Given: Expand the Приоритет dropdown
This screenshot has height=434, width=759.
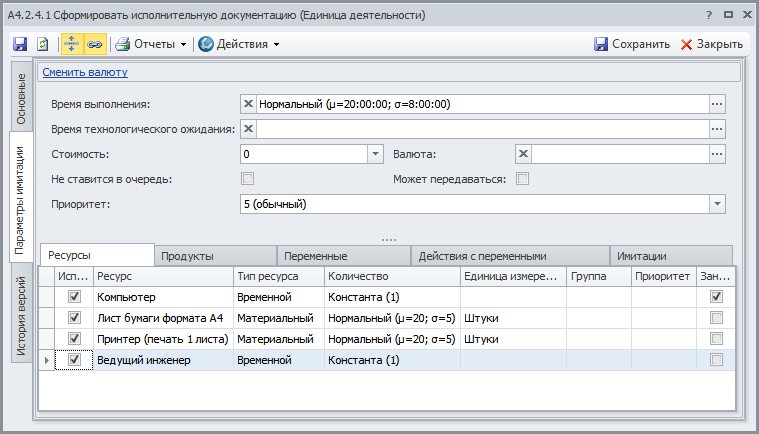Looking at the screenshot, I should [x=716, y=204].
